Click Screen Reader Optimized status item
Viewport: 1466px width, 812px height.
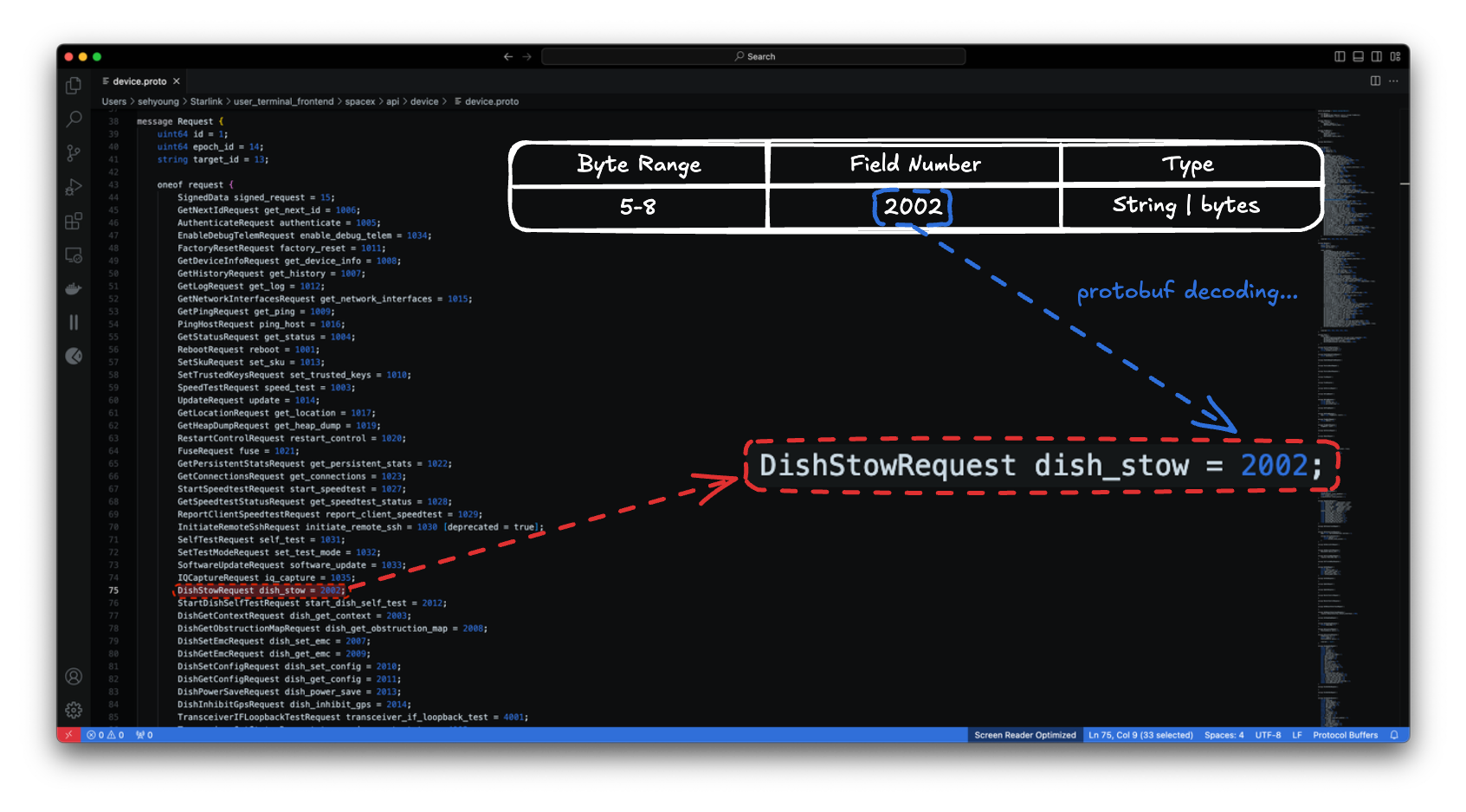click(x=1025, y=735)
